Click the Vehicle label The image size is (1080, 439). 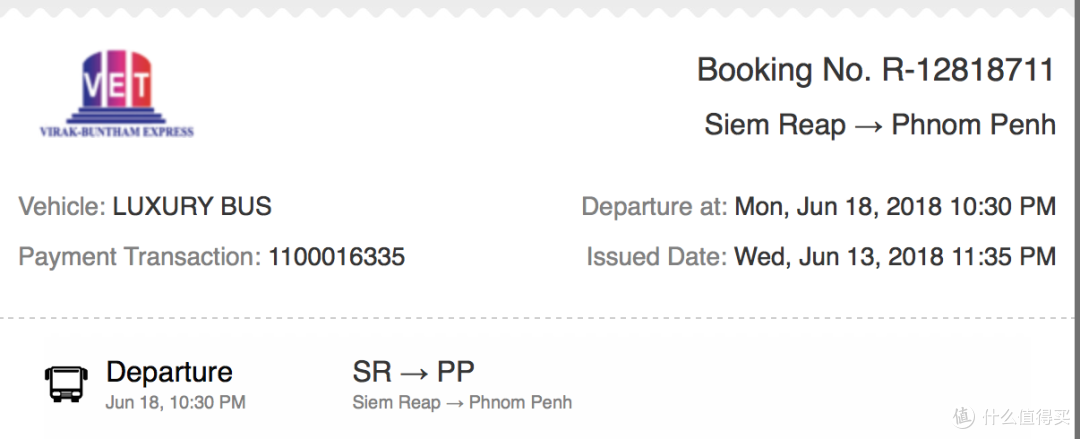pos(62,206)
